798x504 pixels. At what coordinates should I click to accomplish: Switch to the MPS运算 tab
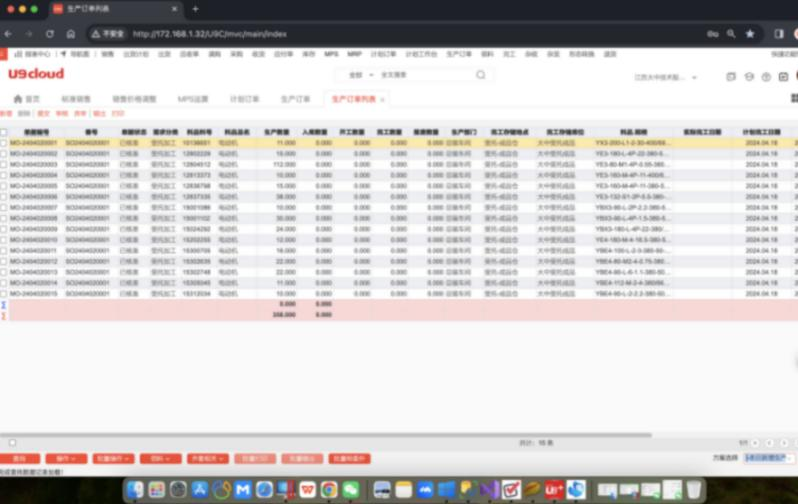coord(193,100)
